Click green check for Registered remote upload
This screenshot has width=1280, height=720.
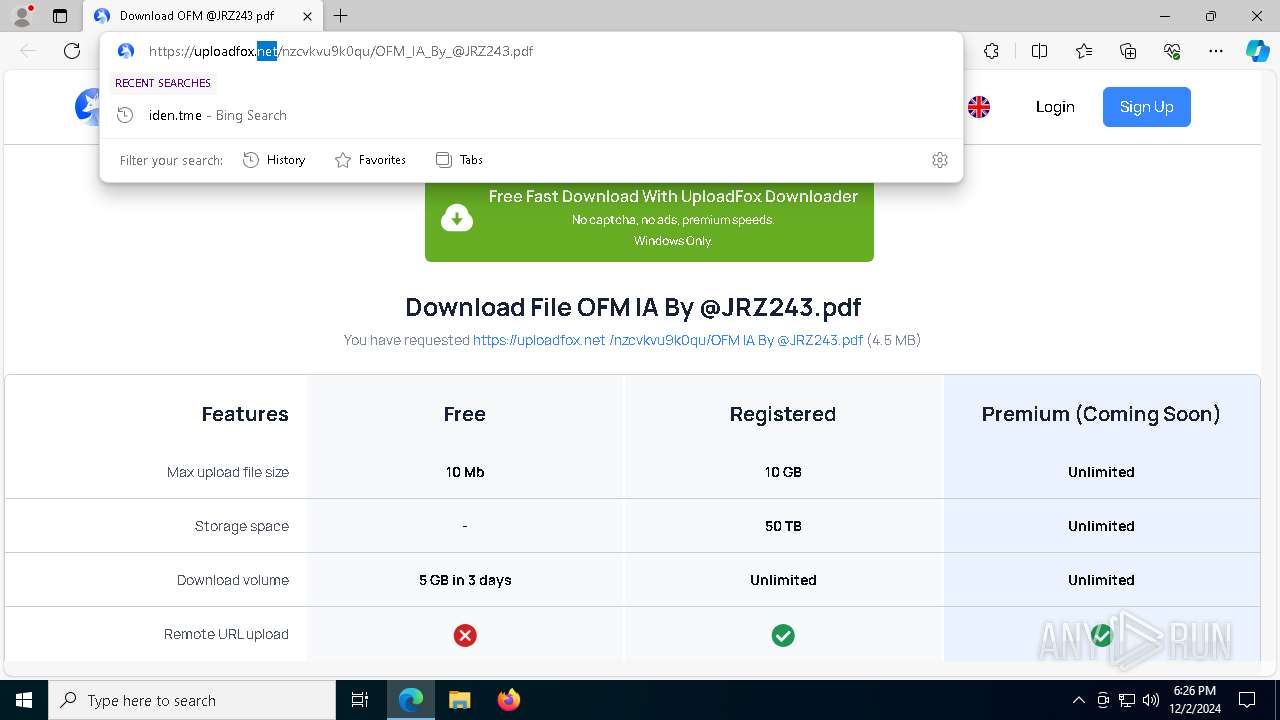[x=783, y=635]
